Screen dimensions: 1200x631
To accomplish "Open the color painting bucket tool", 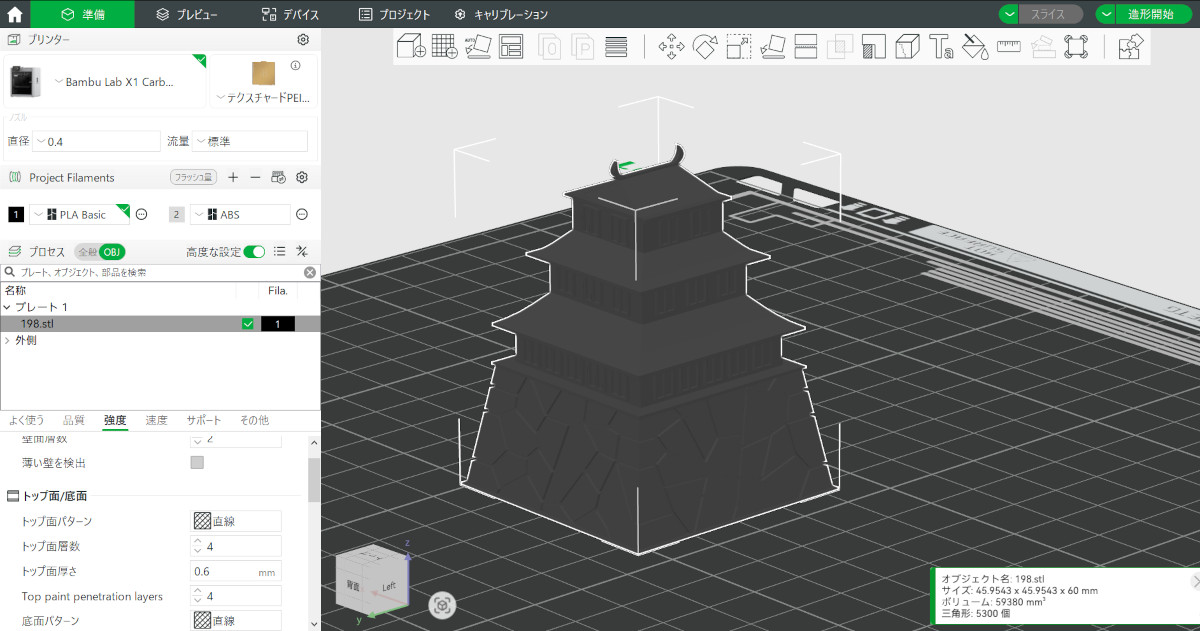I will pos(974,46).
